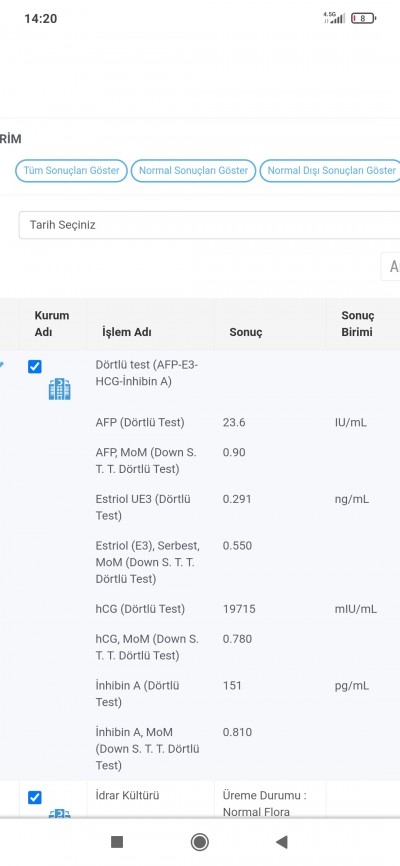The height and width of the screenshot is (866, 400).
Task: Select the Dörtlü test (AFP-E3-HCG-İnhibin A) title
Action: click(147, 373)
